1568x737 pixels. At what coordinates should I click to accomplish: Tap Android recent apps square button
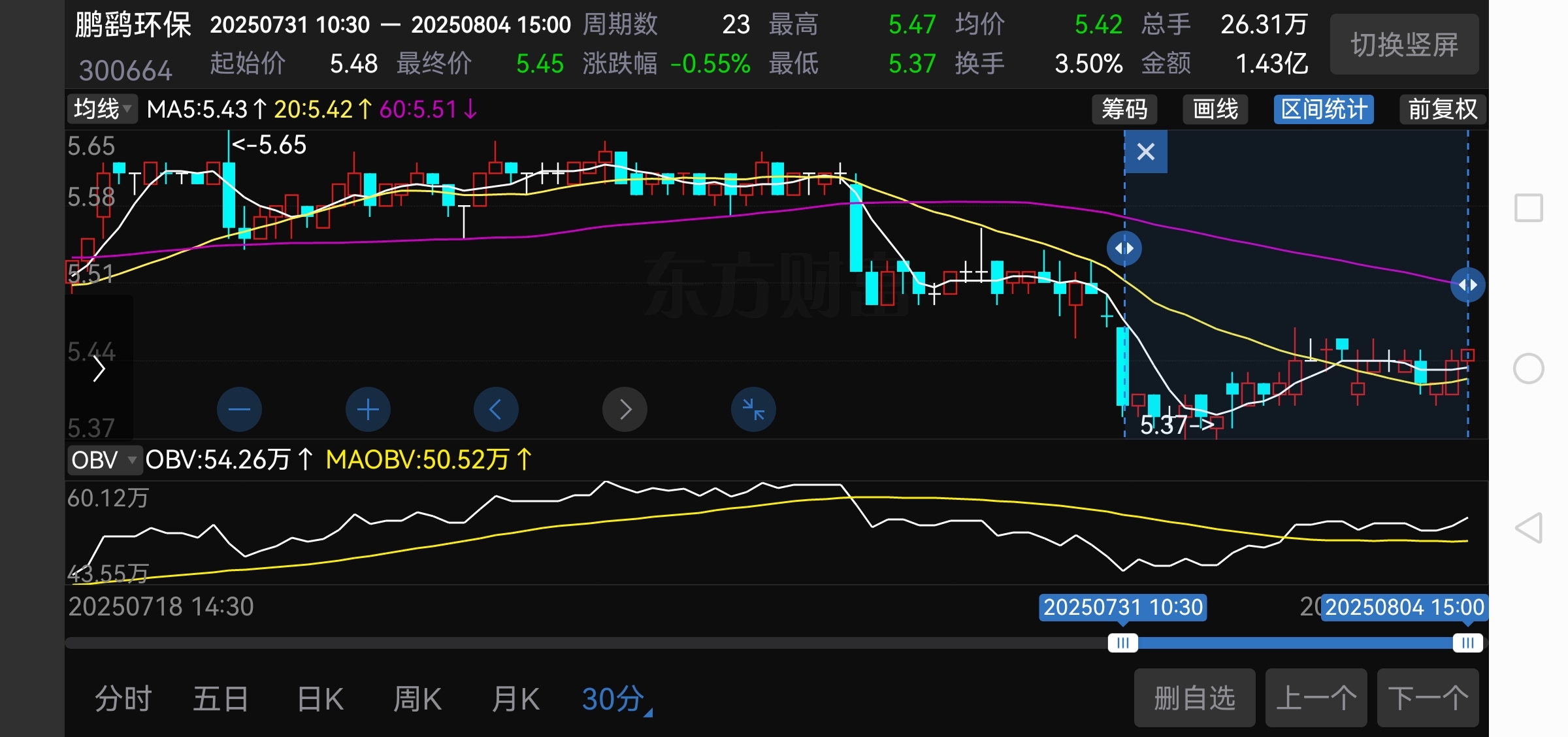click(1528, 208)
